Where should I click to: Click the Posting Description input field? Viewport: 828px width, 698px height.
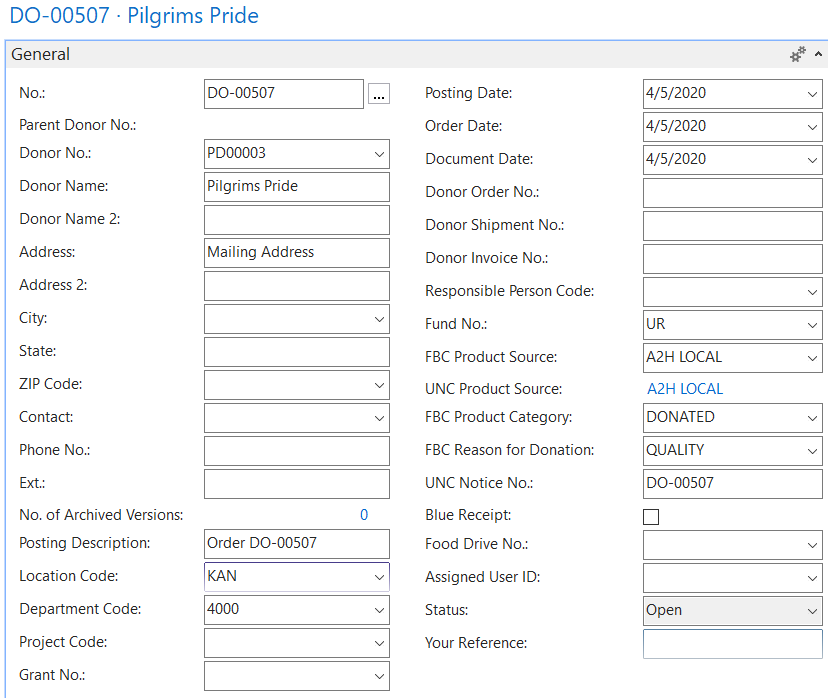pyautogui.click(x=296, y=544)
